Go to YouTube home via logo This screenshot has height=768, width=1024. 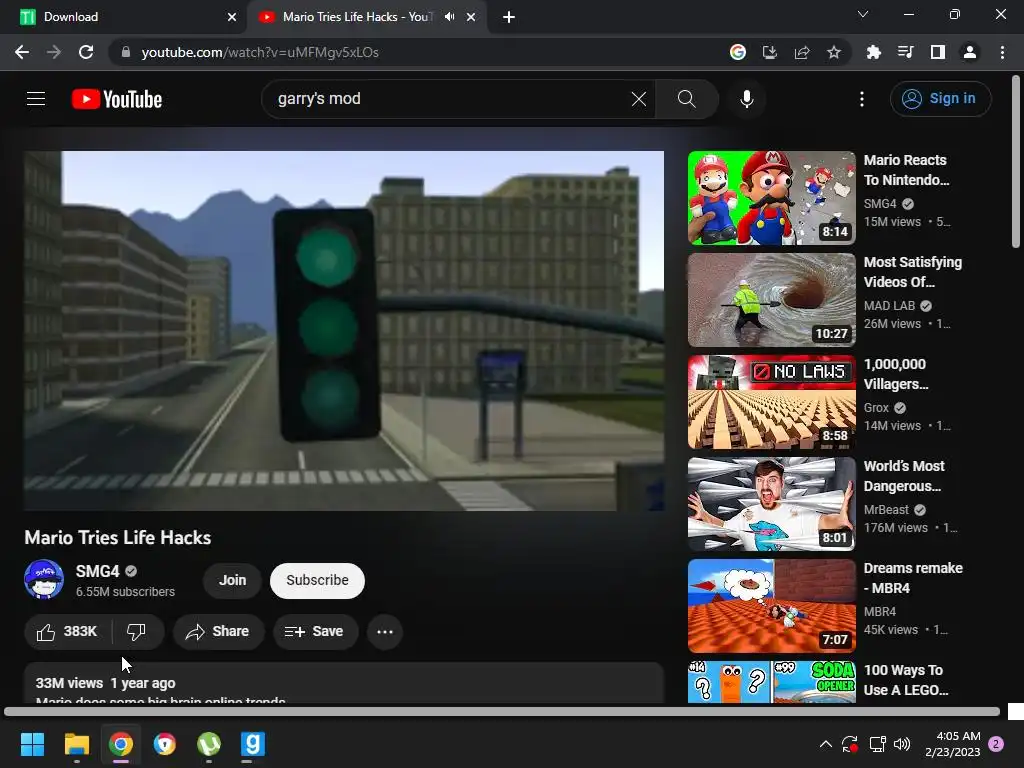(117, 99)
